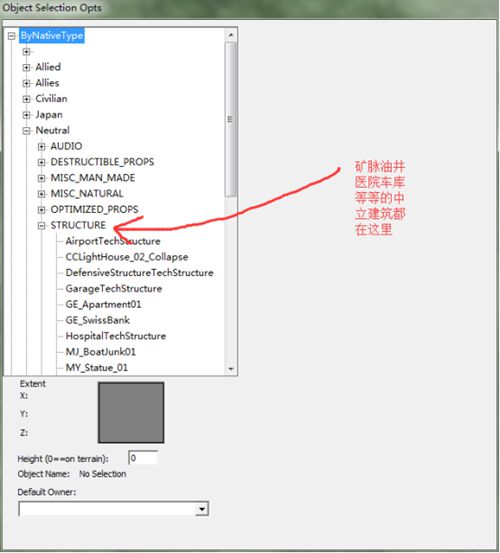Screen dimensions: 500x553
Task: Expand the MISC_MAN_MADE subfolder
Action: 42,178
